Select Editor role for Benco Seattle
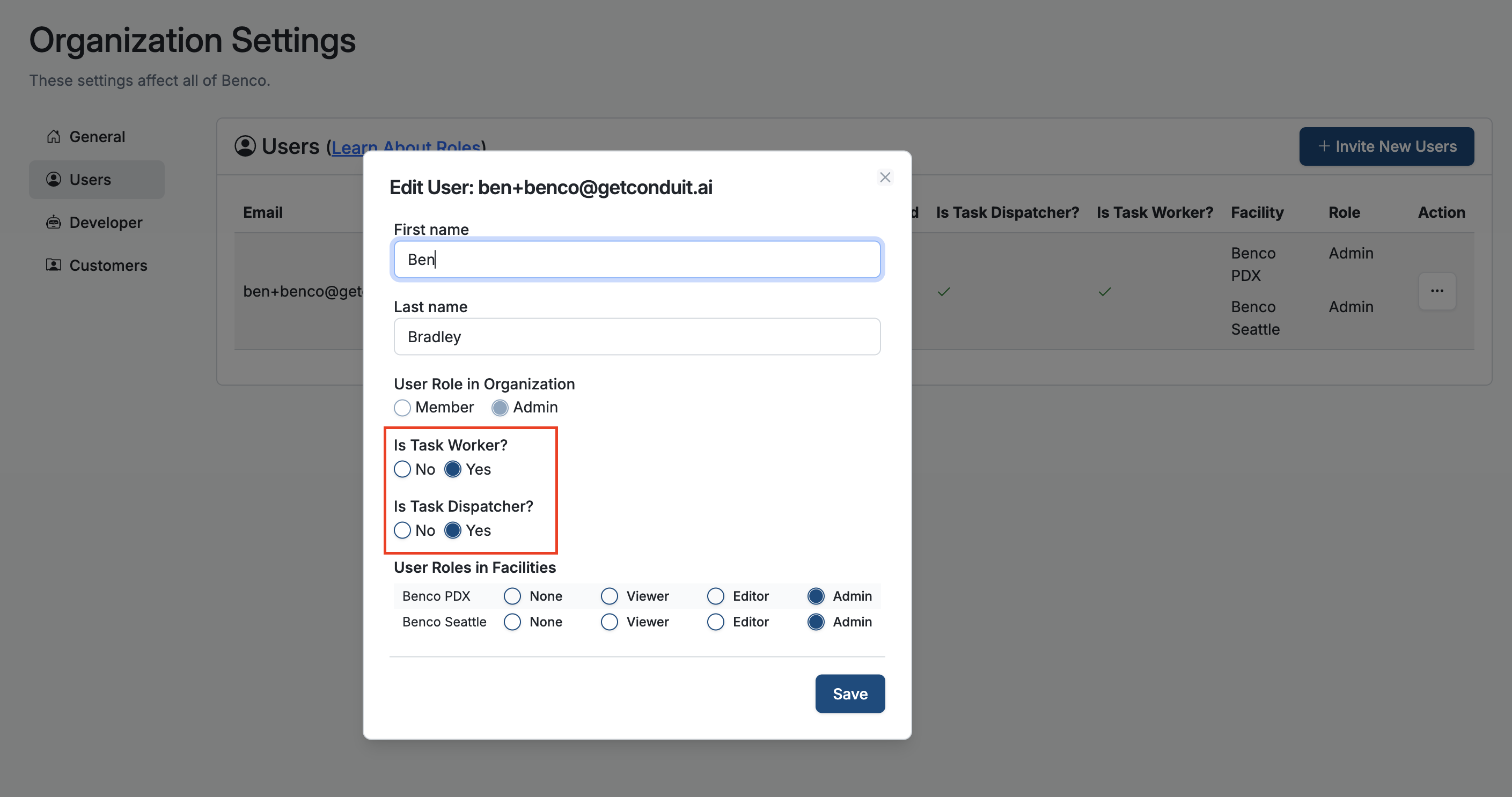Viewport: 1512px width, 797px height. (x=716, y=622)
